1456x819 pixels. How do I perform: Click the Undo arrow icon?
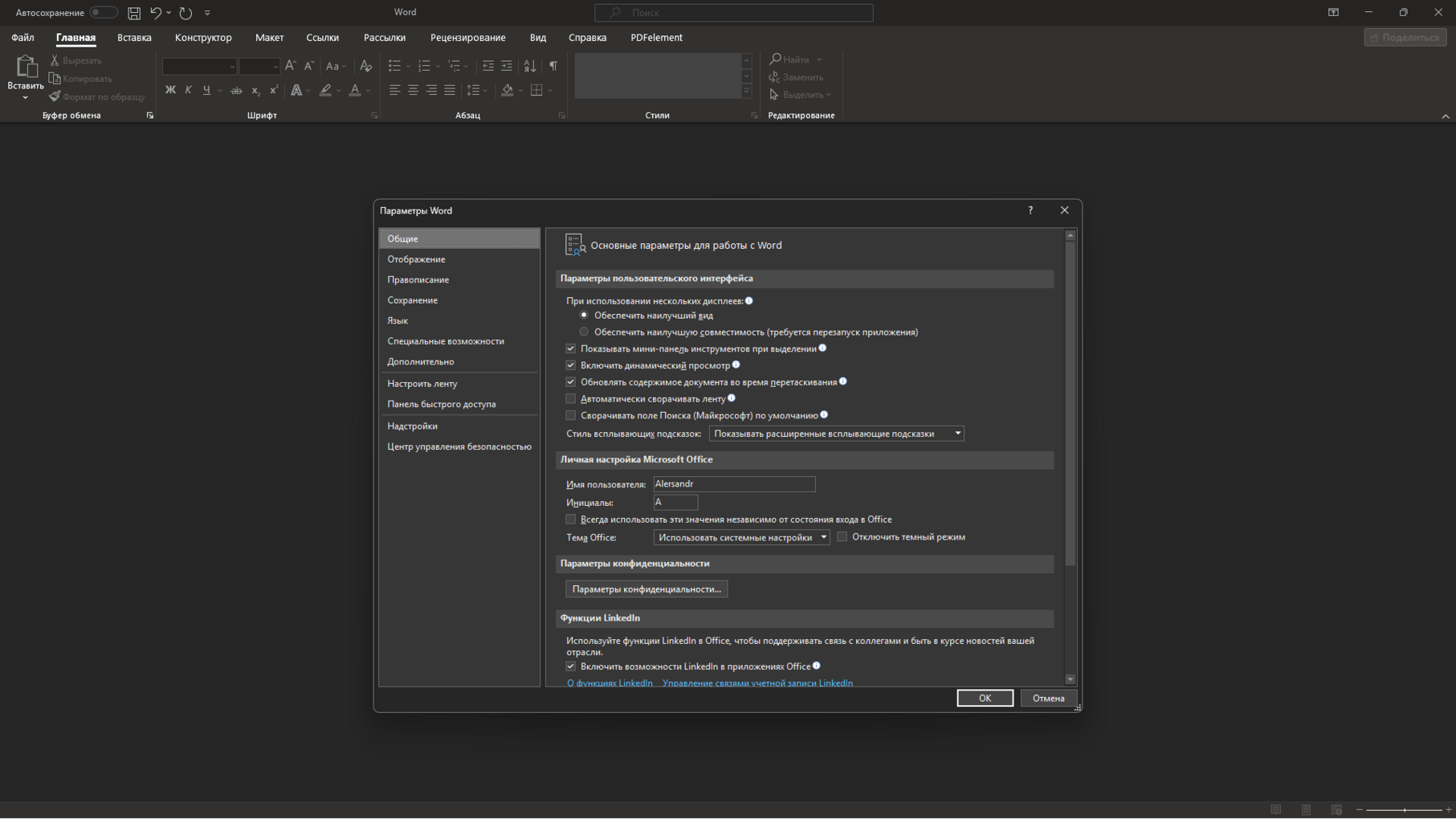pyautogui.click(x=156, y=13)
